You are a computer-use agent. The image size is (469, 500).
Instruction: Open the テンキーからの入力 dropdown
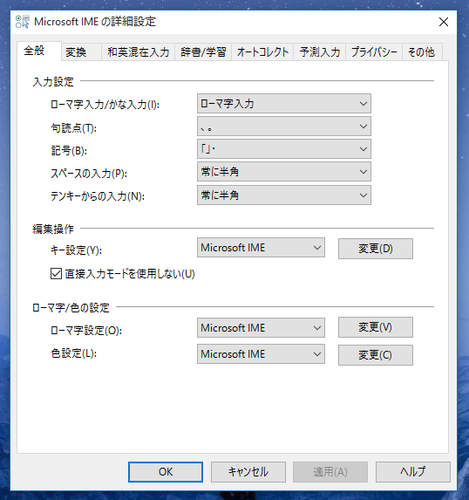pyautogui.click(x=284, y=195)
